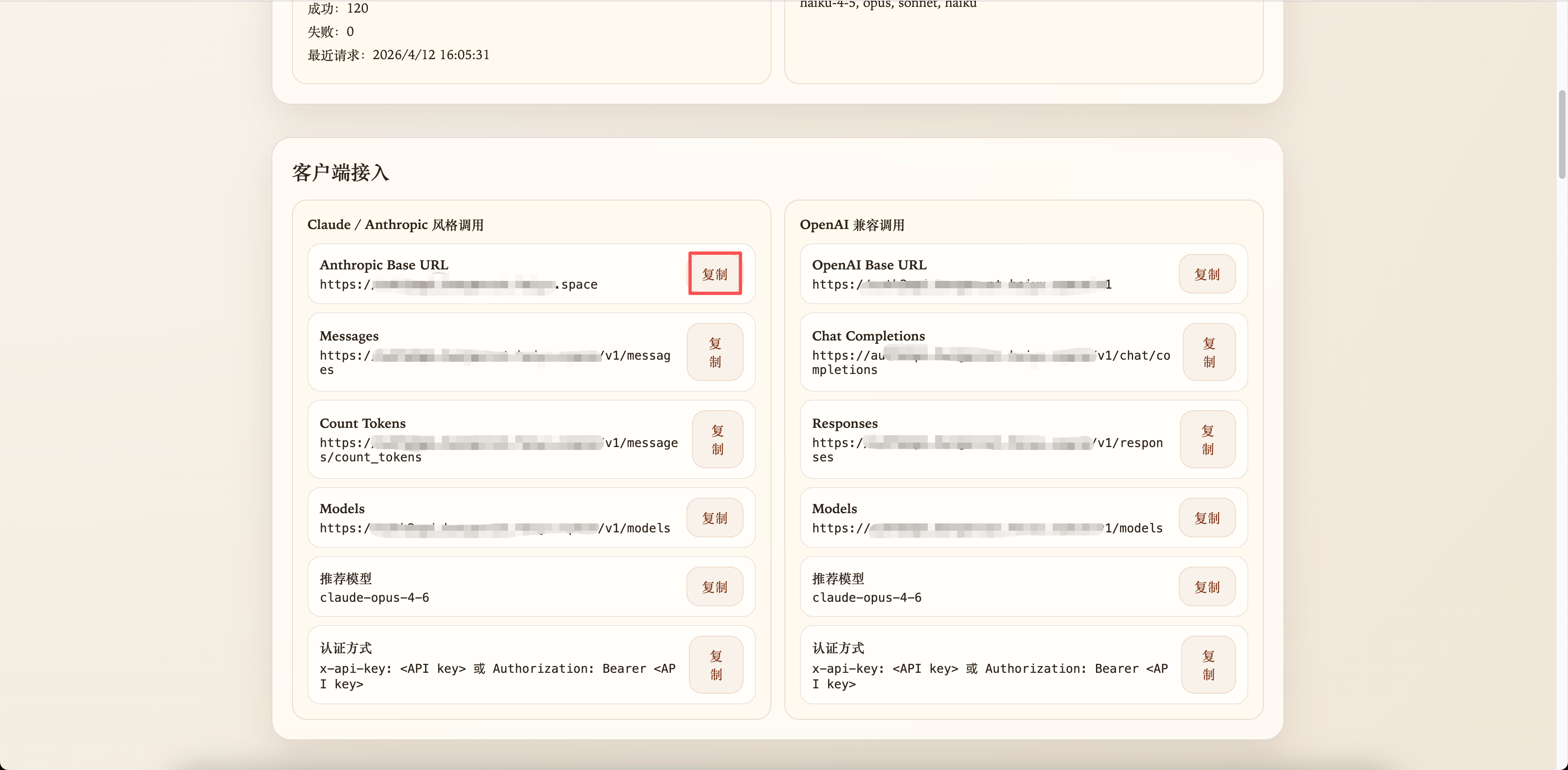This screenshot has height=770, width=1568.
Task: Copy the Responses endpoint URL
Action: 1208,439
